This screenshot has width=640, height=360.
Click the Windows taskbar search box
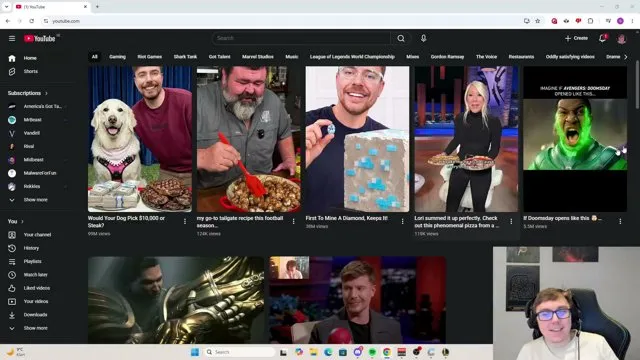(239, 352)
